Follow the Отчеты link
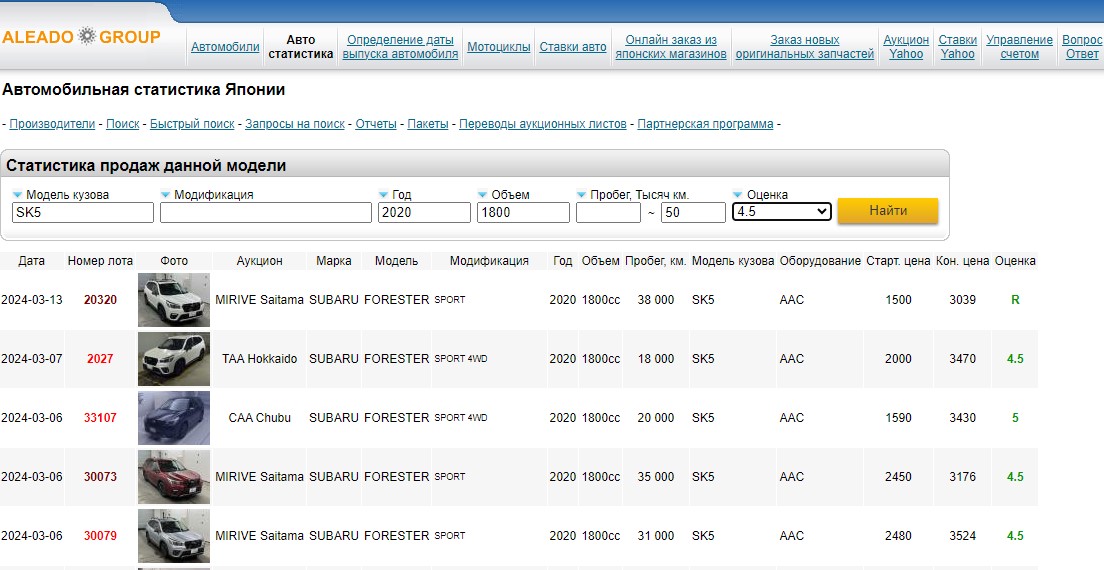1104x570 pixels. [376, 124]
